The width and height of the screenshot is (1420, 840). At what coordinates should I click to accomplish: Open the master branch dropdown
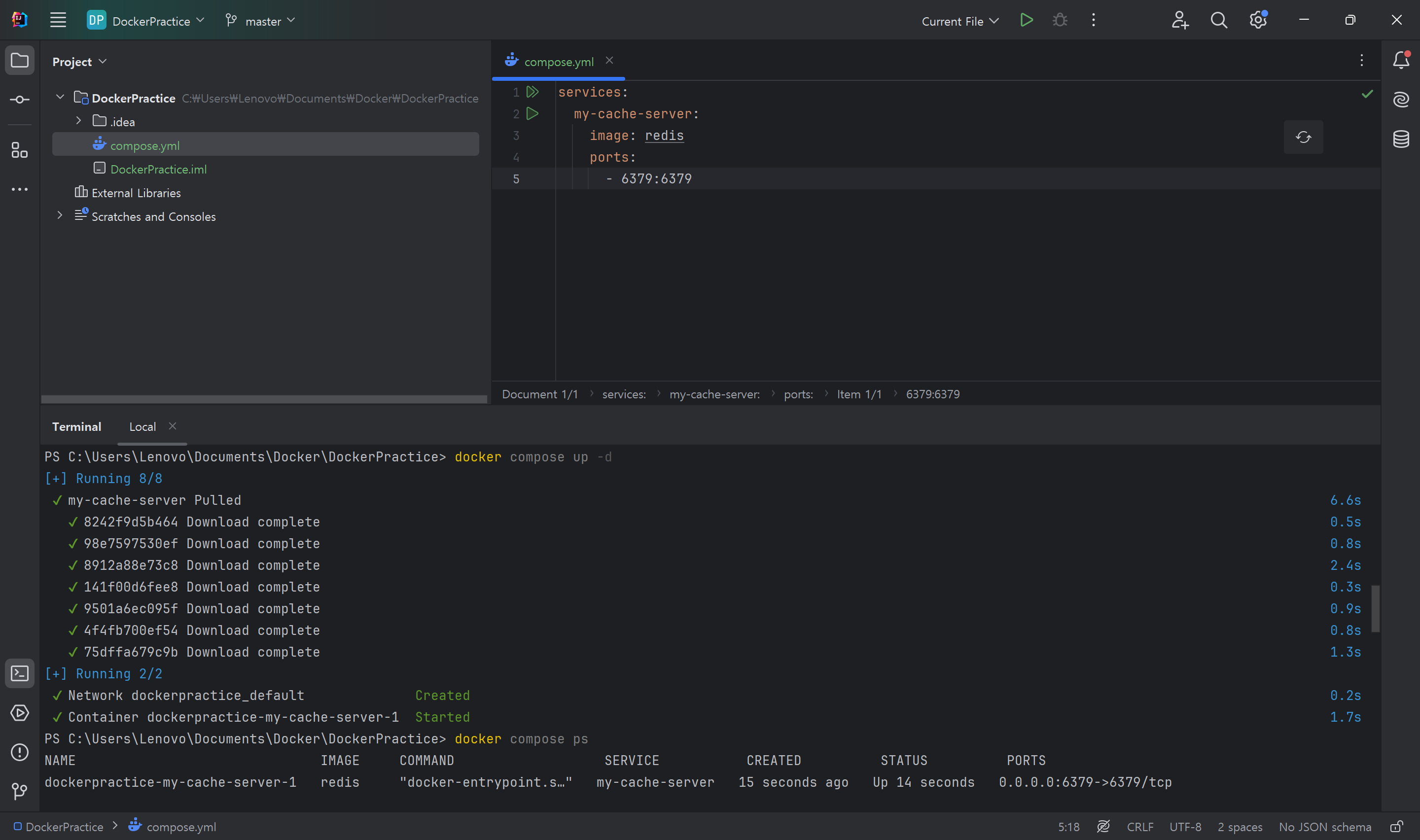coord(260,20)
